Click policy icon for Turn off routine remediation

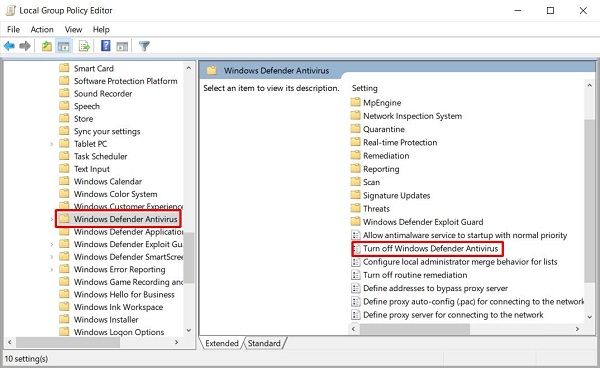coord(356,275)
